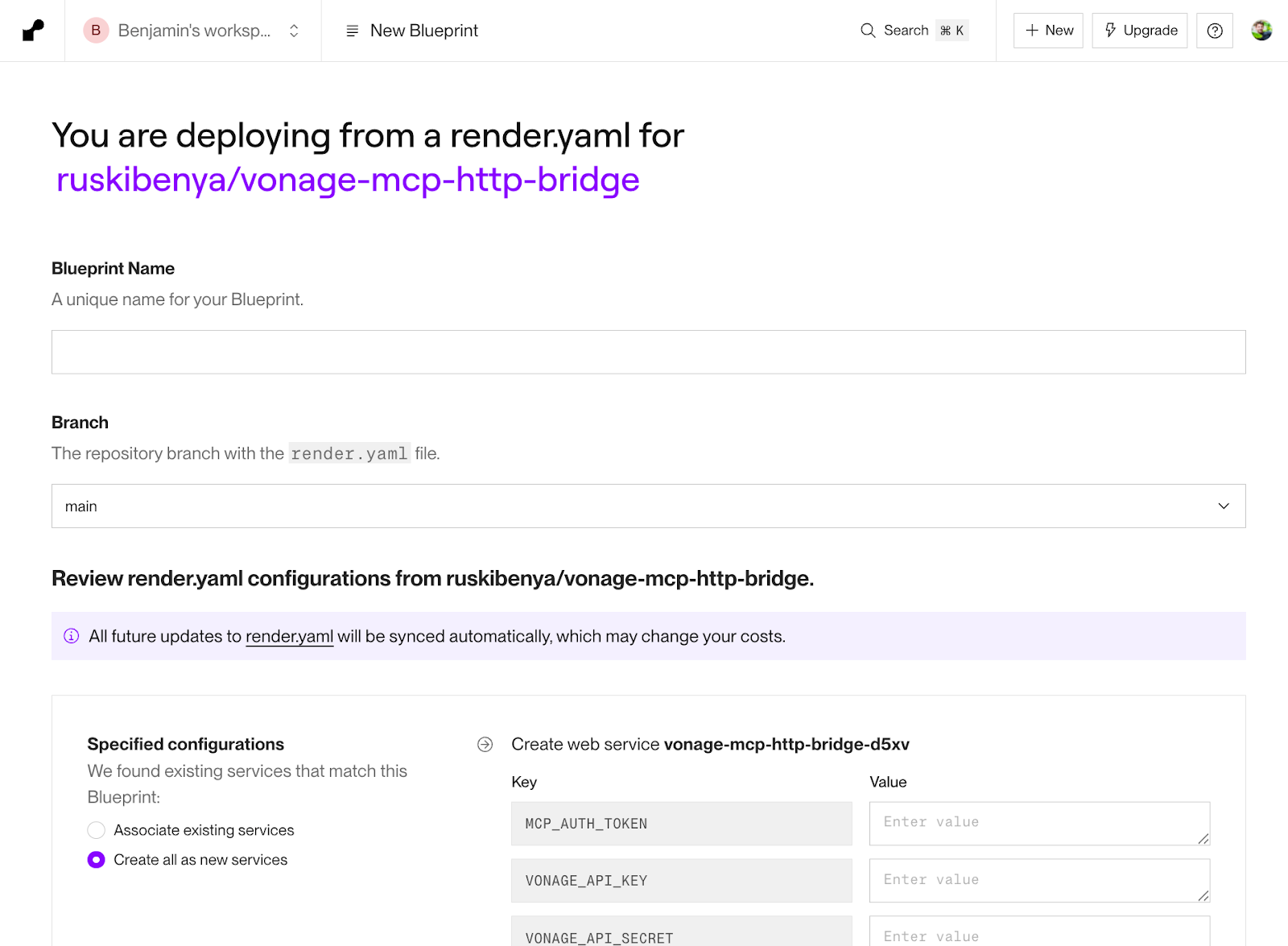The height and width of the screenshot is (946, 1288).
Task: Click the New button in the top bar
Action: (x=1048, y=30)
